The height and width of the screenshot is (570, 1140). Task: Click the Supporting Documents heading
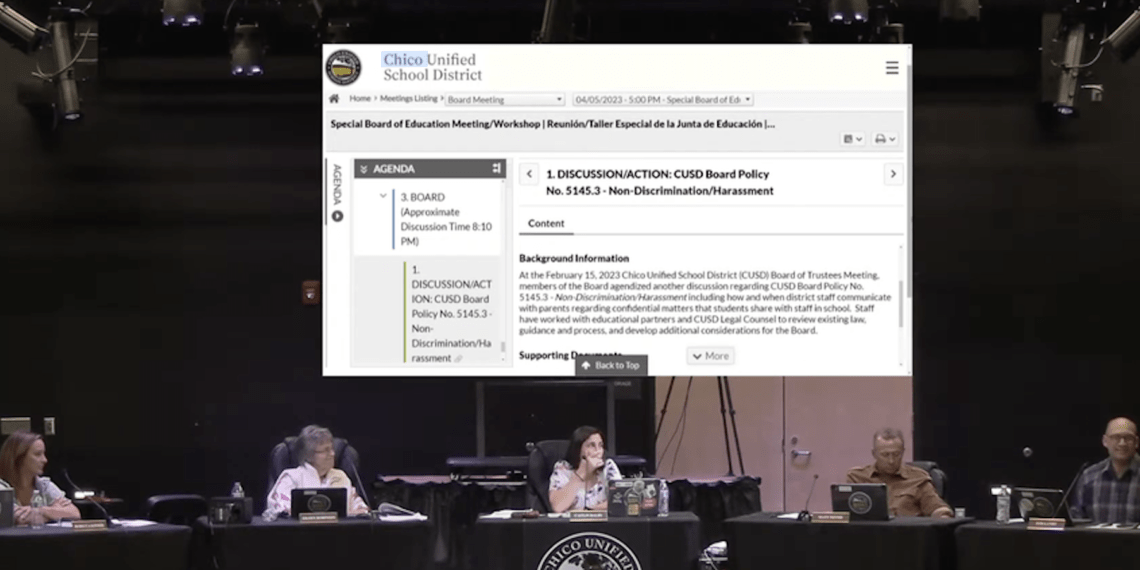[570, 356]
